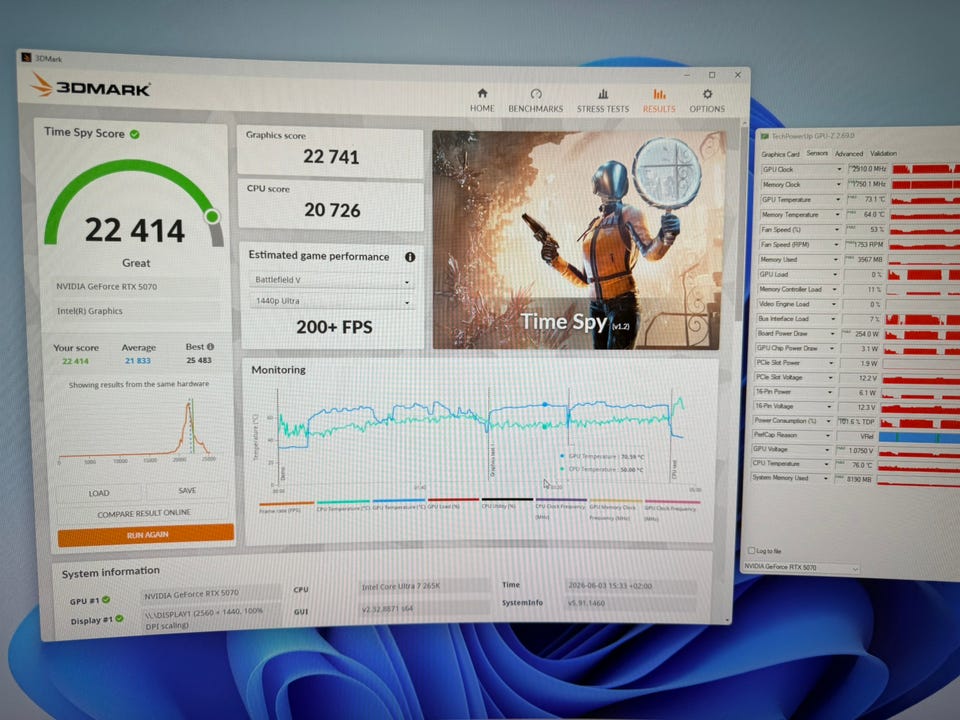960x720 pixels.
Task: Click green checkmark beside Time Spy Score
Action: point(135,134)
